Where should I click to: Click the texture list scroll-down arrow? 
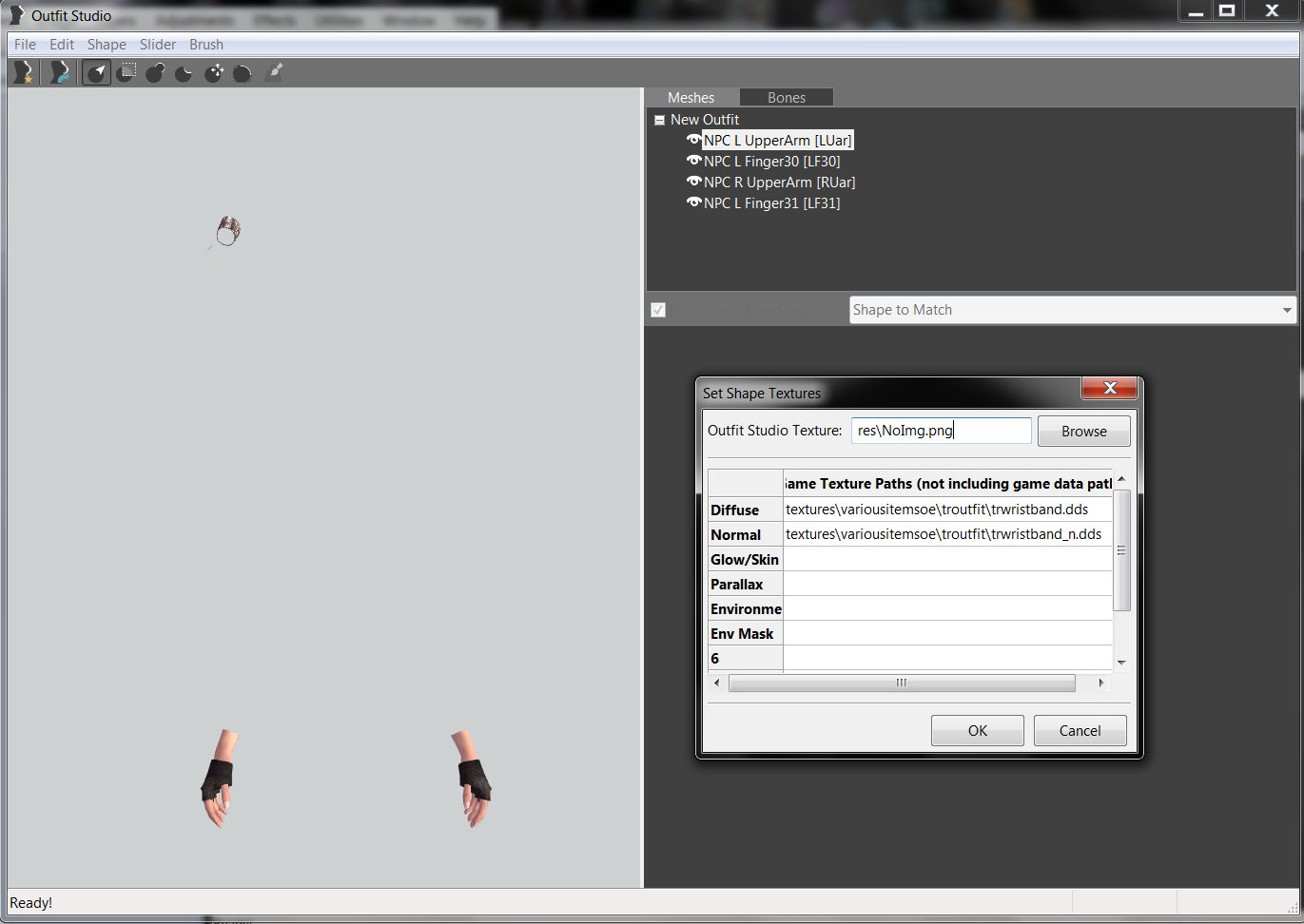pyautogui.click(x=1121, y=662)
